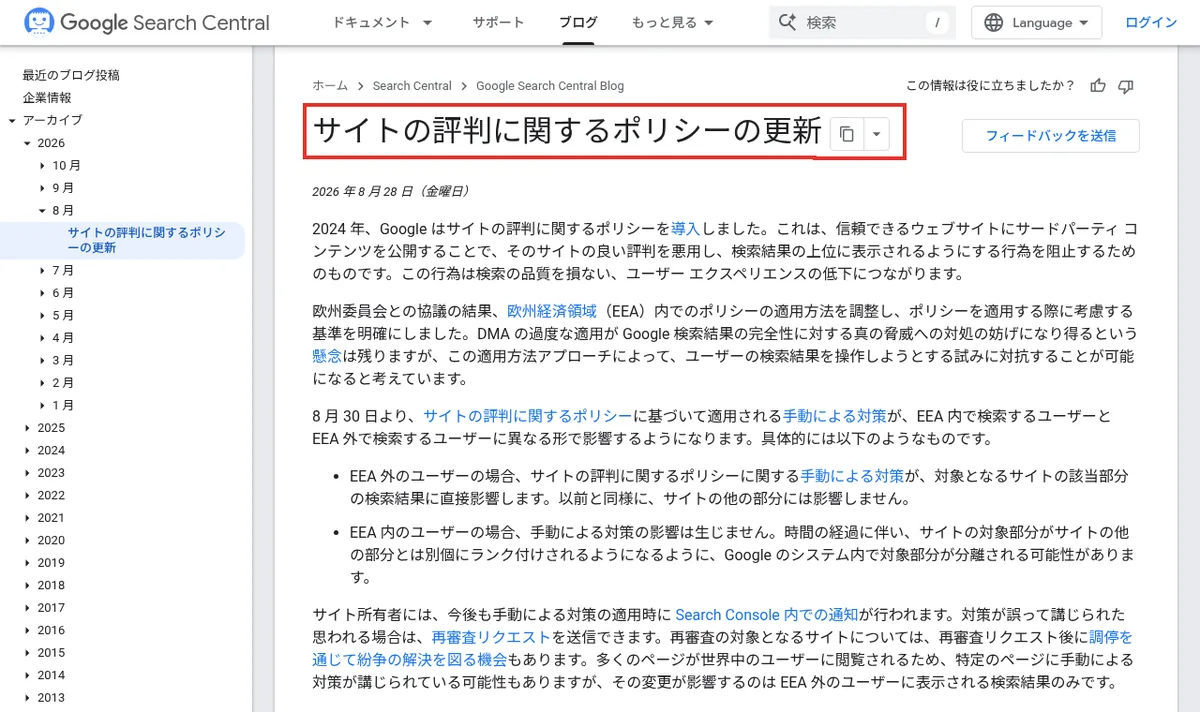Open サイトの評判に関するポリシー link in third paragraph
Screen dimensions: 1200x712
(x=528, y=415)
